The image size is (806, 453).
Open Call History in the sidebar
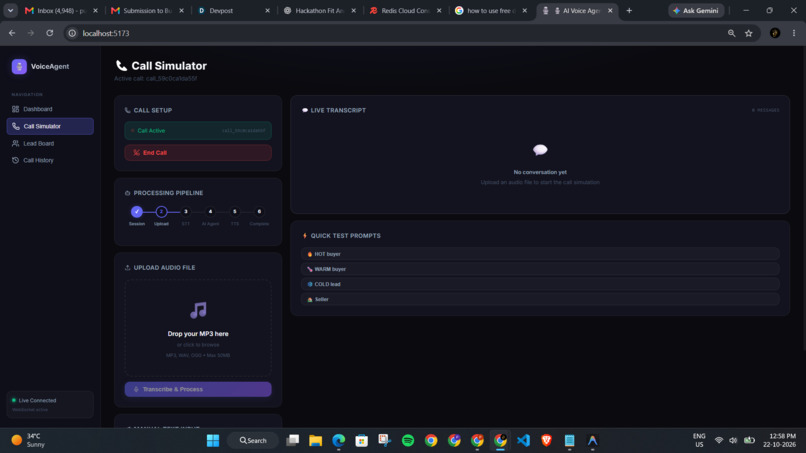point(50,160)
